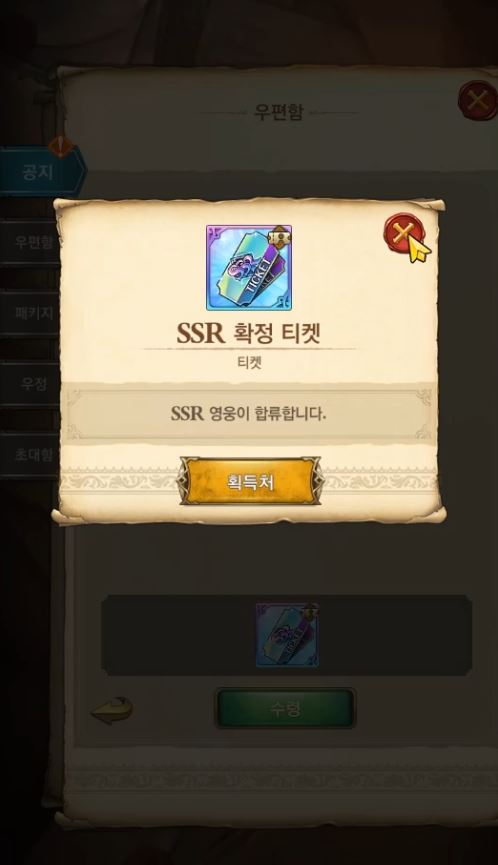Image resolution: width=498 pixels, height=865 pixels.
Task: Click gold badge on dimmed reward ticket
Action: click(x=309, y=612)
